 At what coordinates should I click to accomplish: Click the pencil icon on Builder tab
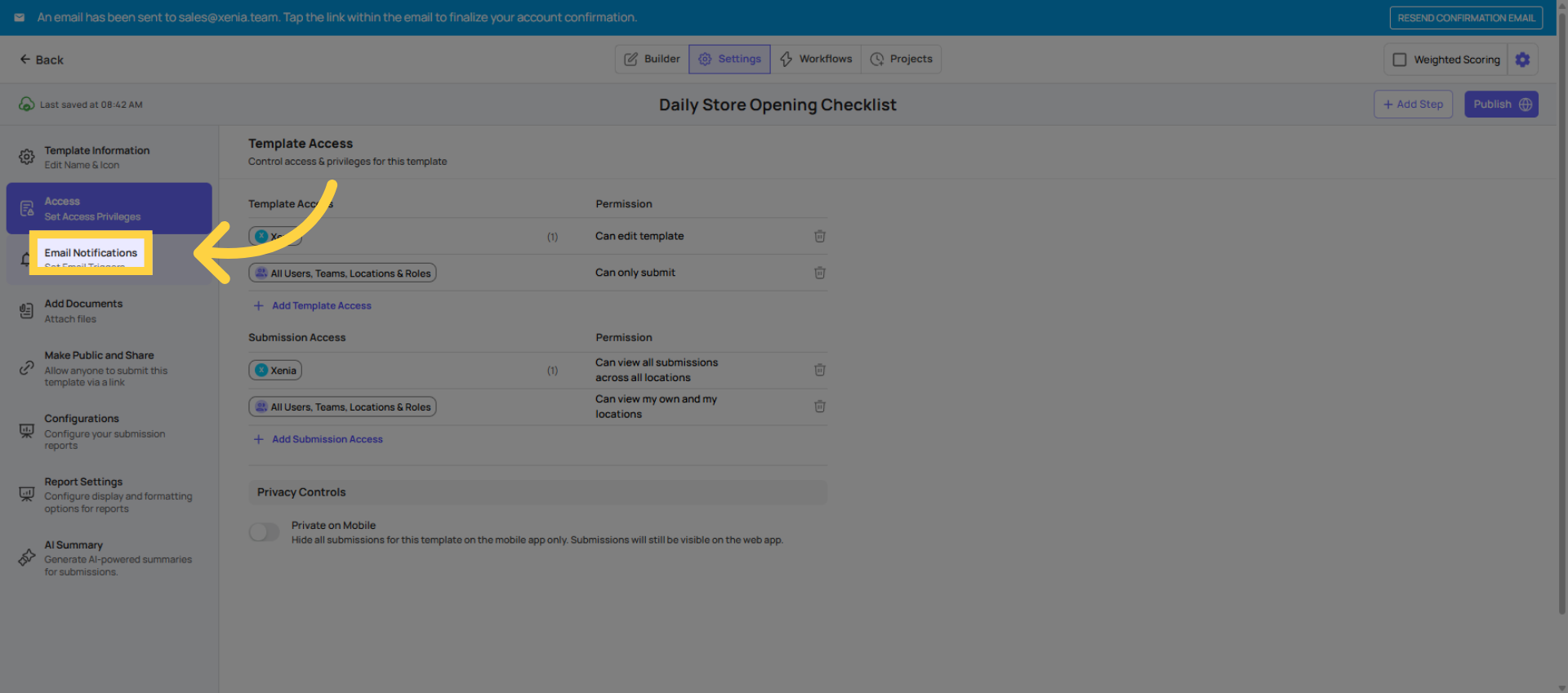pos(630,59)
